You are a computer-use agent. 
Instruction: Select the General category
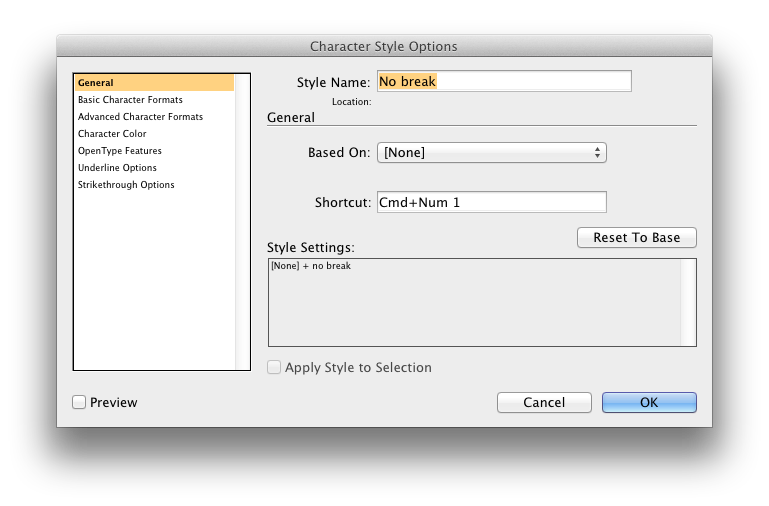pyautogui.click(x=154, y=83)
